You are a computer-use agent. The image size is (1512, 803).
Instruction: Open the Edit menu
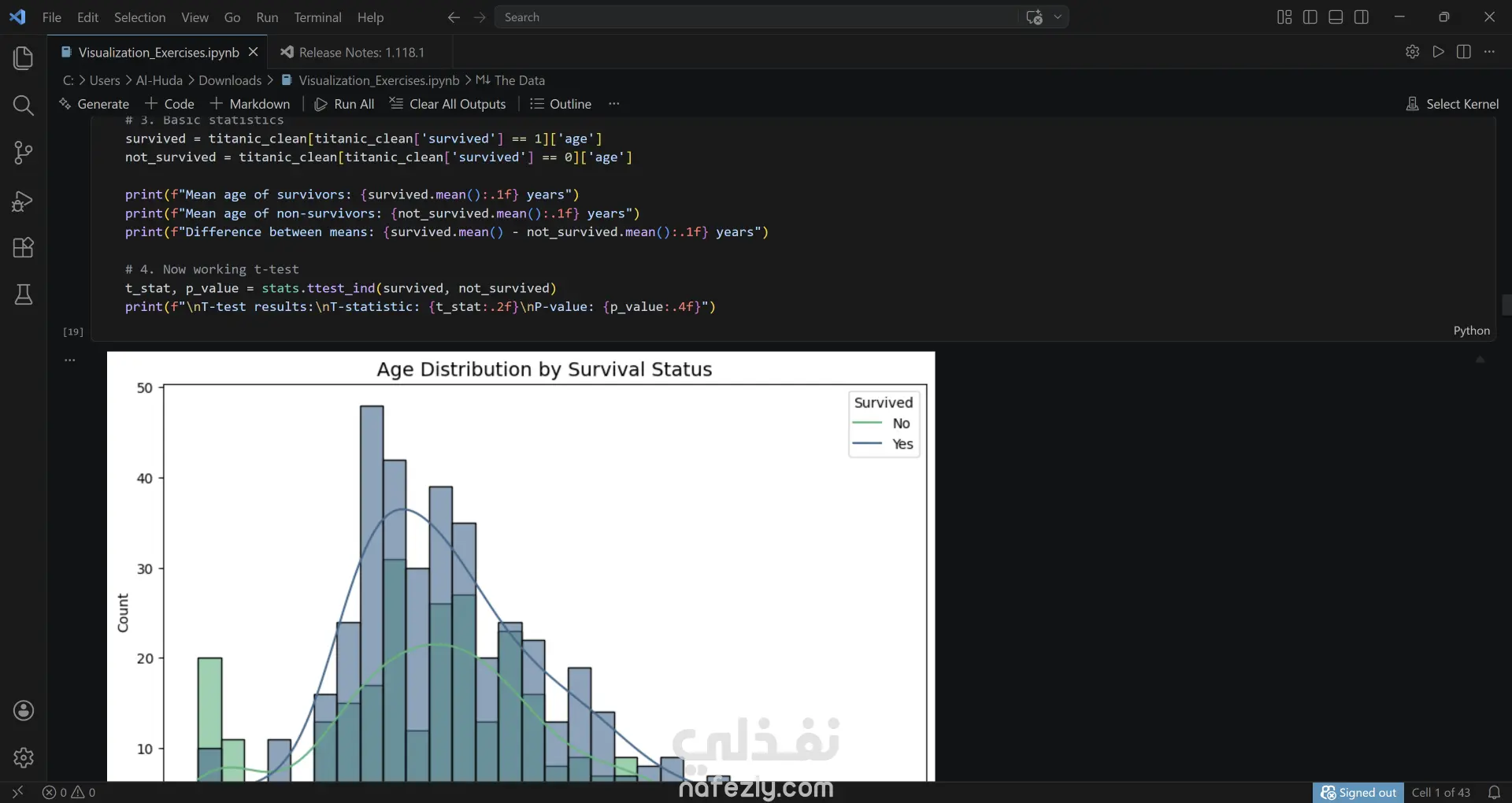click(x=88, y=17)
